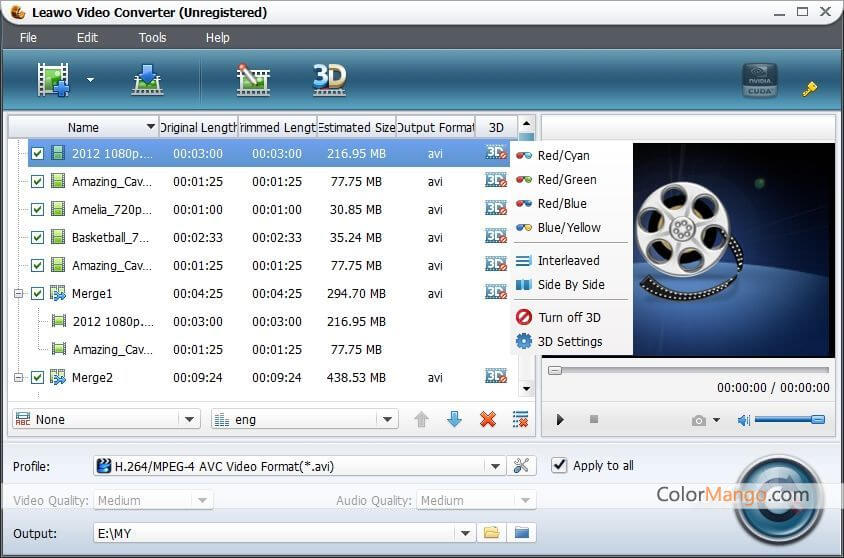The image size is (844, 558).
Task: Open the Tools menu
Action: point(152,38)
